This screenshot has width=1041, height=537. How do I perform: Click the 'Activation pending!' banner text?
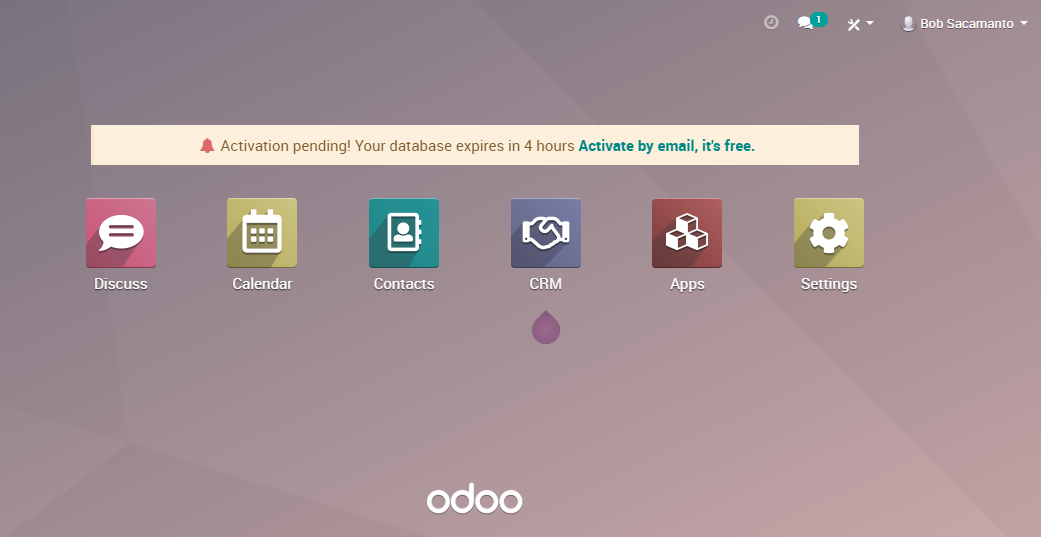coord(285,145)
